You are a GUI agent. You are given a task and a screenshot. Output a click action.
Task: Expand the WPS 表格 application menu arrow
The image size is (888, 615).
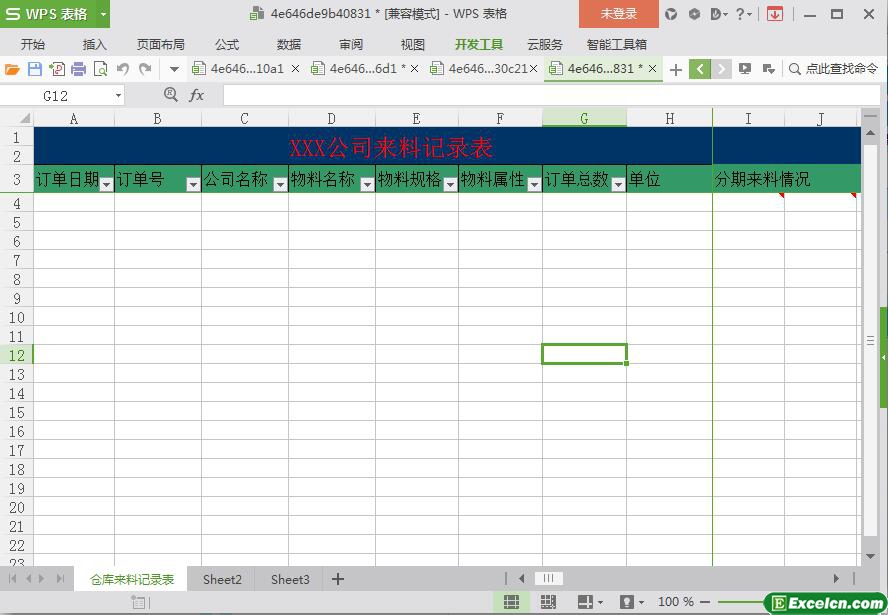(x=103, y=14)
